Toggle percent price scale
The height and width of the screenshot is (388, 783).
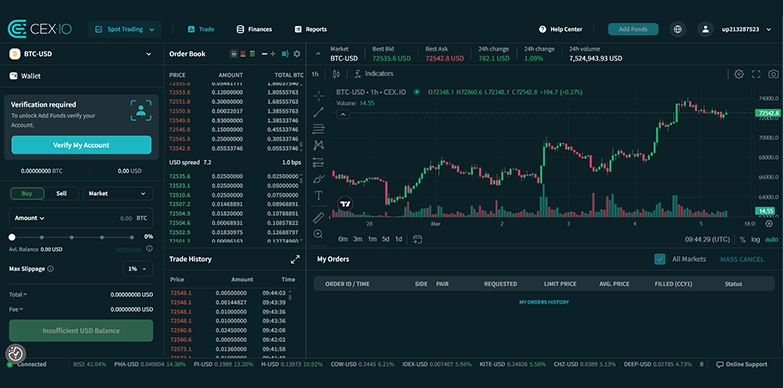coord(743,240)
